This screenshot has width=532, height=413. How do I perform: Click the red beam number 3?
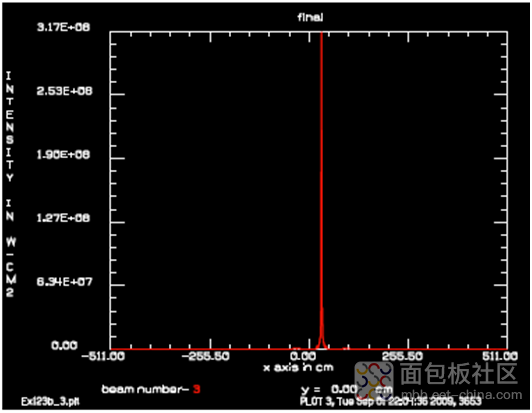(196, 389)
